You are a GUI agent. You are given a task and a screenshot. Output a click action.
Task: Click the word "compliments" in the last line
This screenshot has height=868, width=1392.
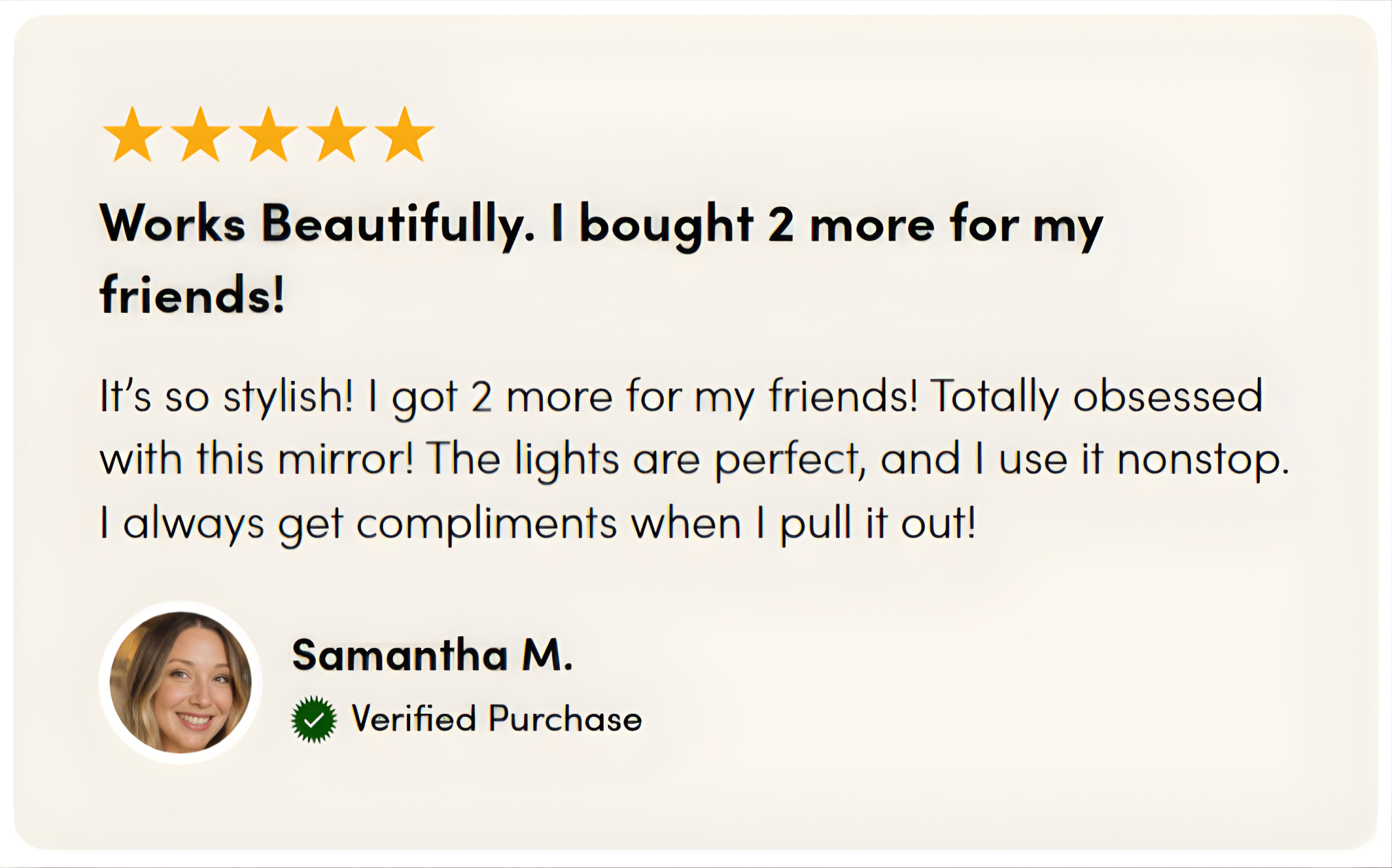point(487,523)
